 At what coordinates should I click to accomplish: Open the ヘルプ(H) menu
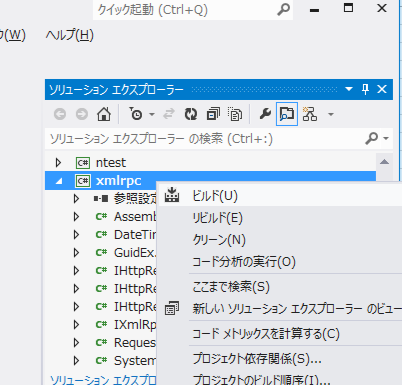pyautogui.click(x=70, y=35)
